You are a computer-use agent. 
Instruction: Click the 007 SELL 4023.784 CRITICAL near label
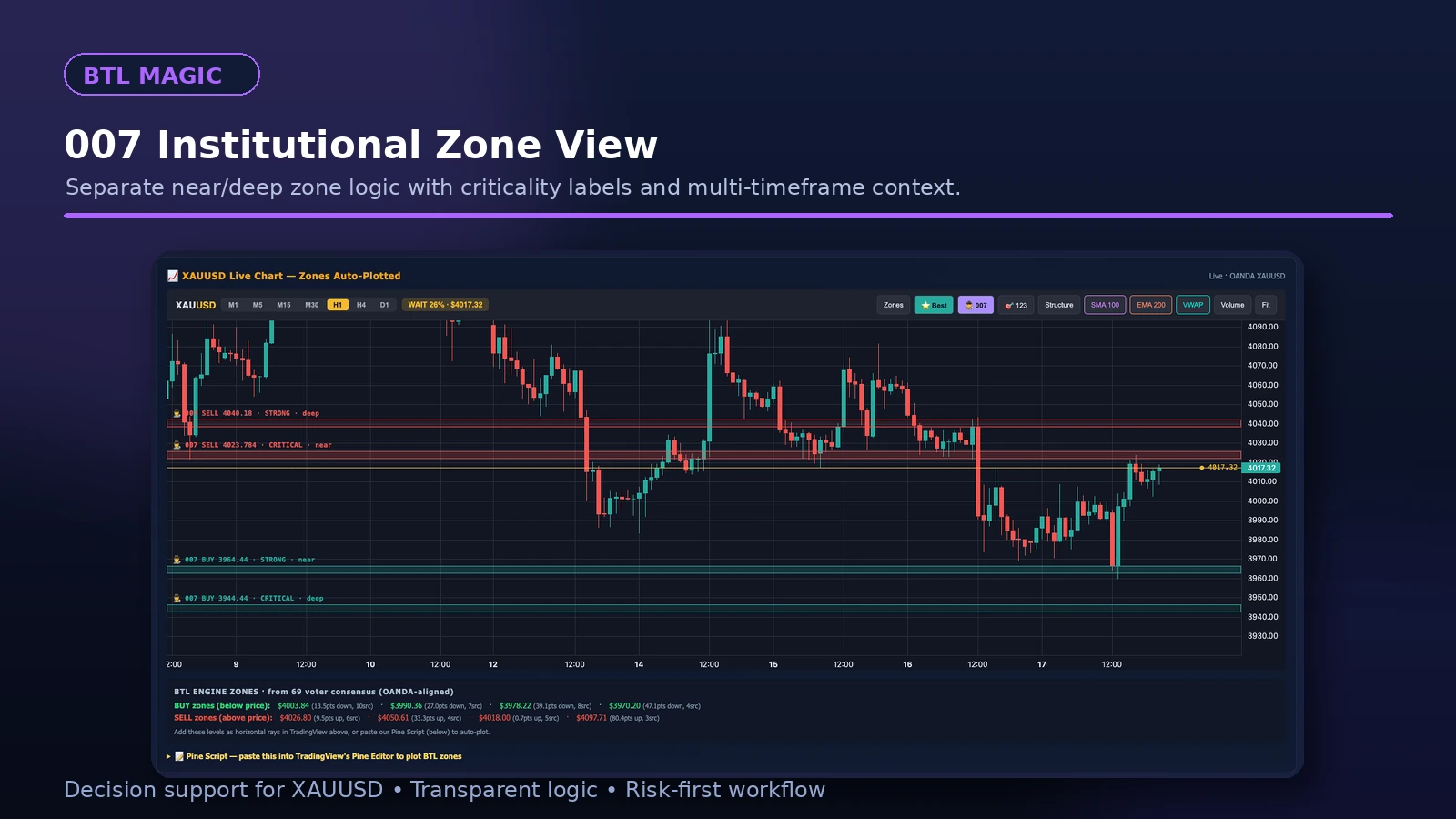253,445
